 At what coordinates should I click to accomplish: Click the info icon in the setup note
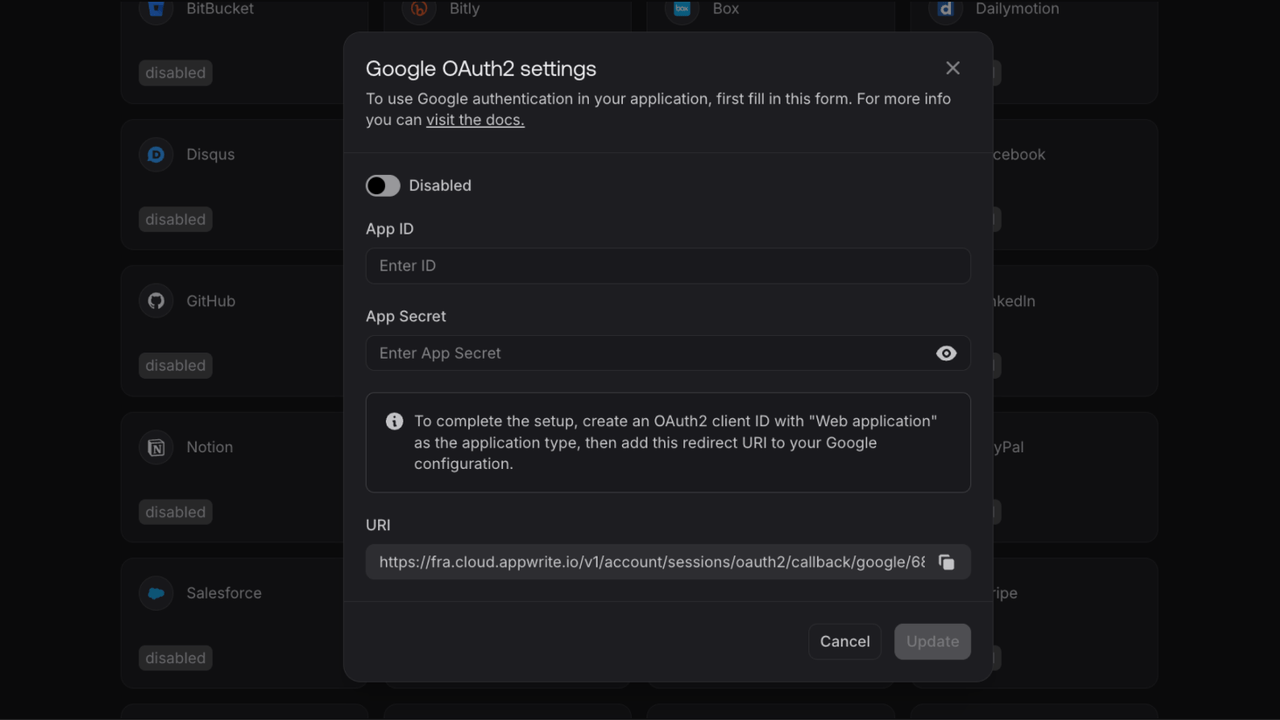393,420
